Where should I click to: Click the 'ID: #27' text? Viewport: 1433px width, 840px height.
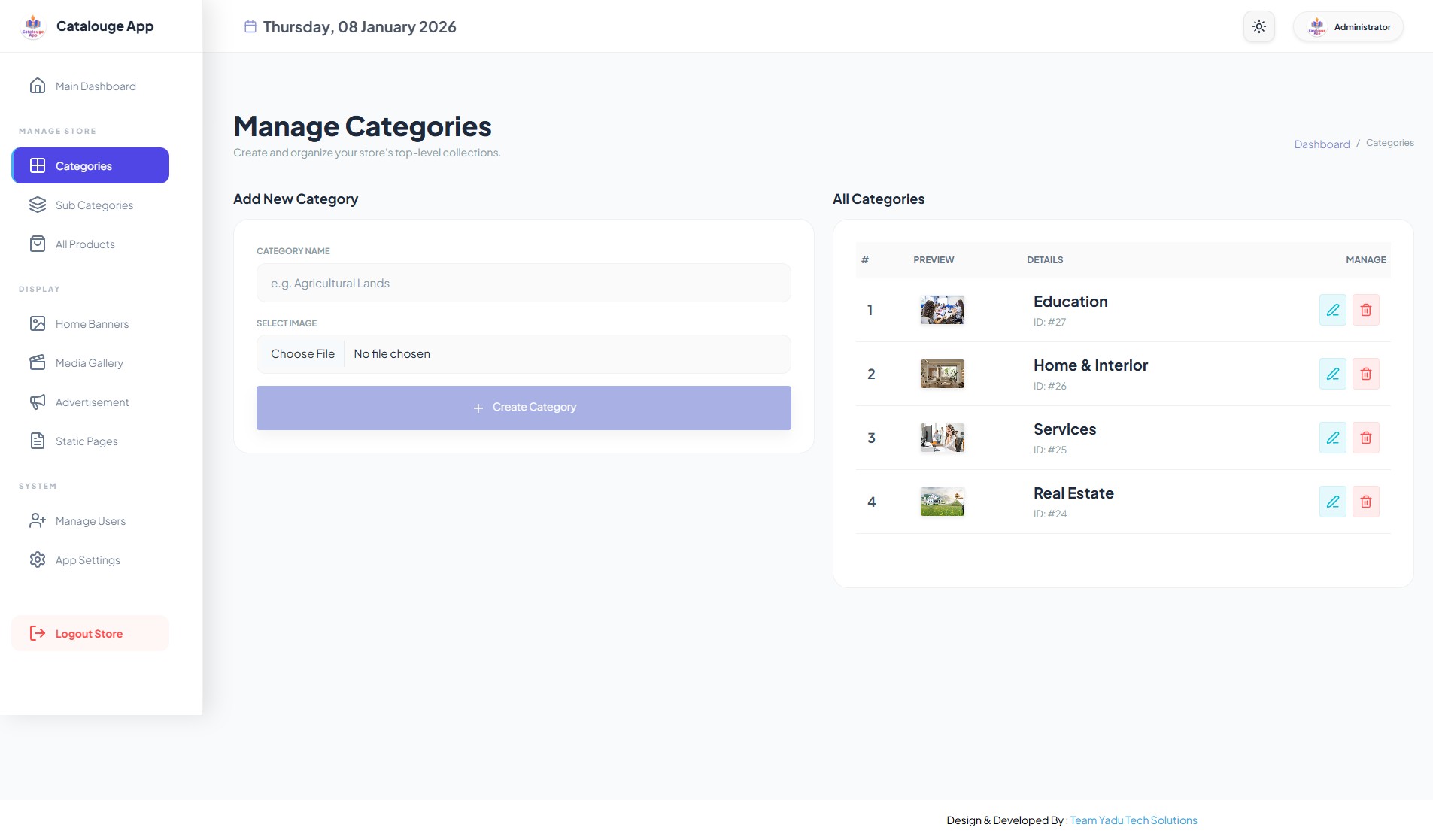[x=1049, y=322]
